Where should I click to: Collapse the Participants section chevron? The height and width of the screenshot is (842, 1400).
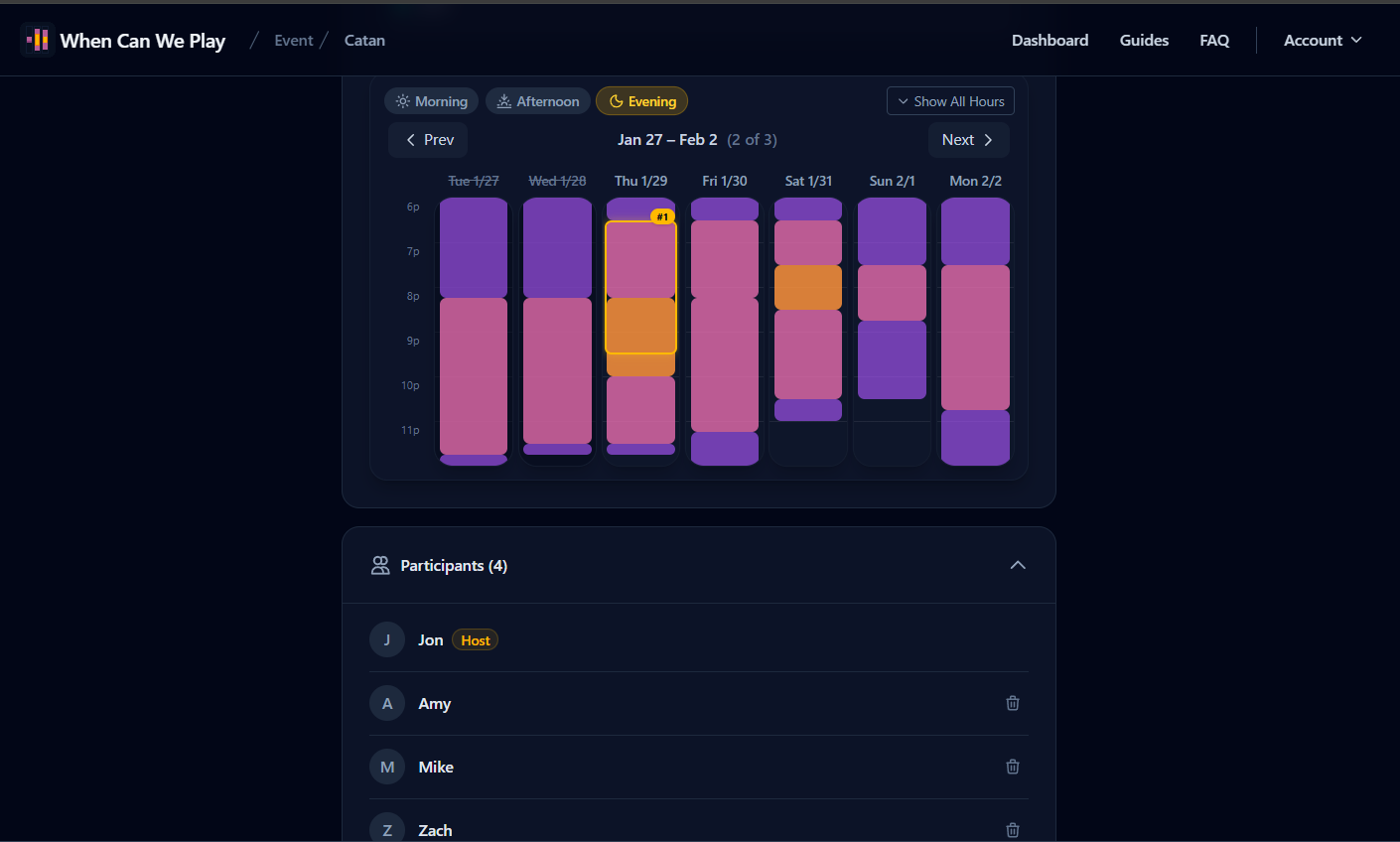(x=1017, y=565)
